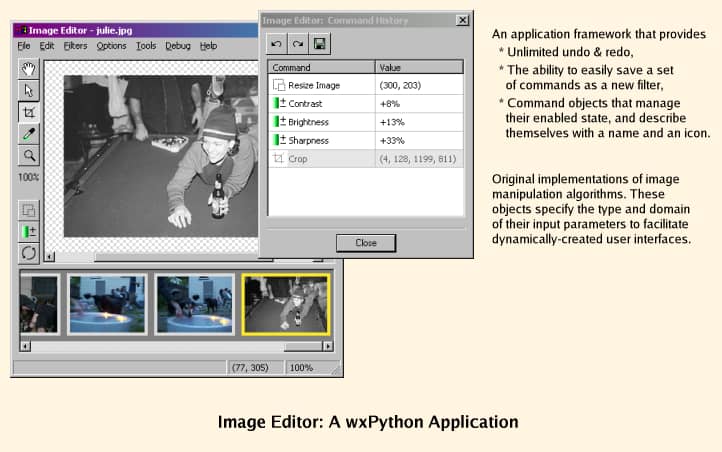Click the Close button in Command History
Image resolution: width=722 pixels, height=452 pixels.
tap(366, 243)
